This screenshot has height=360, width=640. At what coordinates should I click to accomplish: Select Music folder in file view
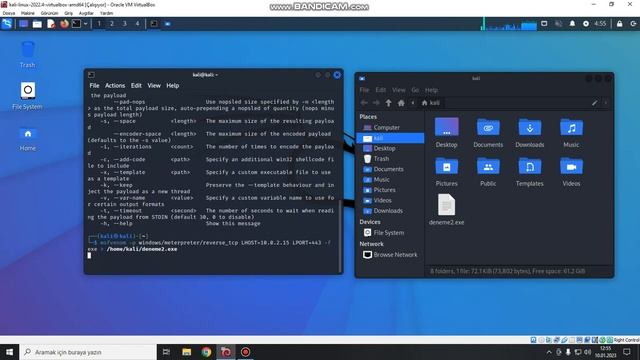pyautogui.click(x=571, y=132)
